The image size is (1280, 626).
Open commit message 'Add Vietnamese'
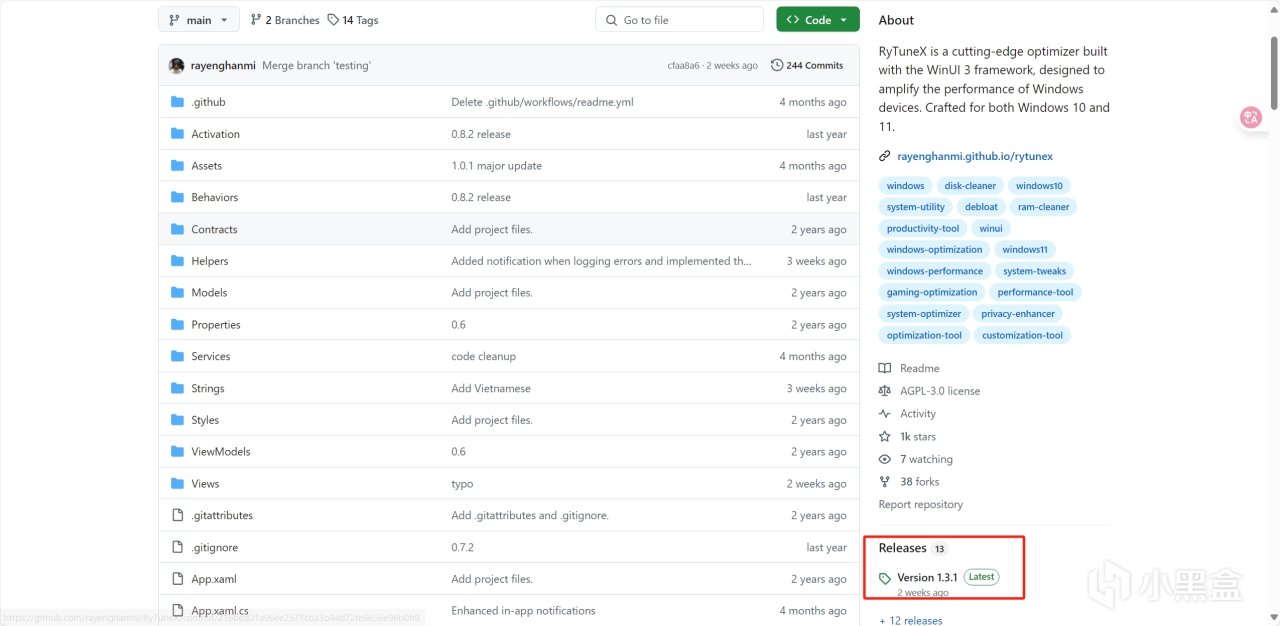tap(491, 388)
